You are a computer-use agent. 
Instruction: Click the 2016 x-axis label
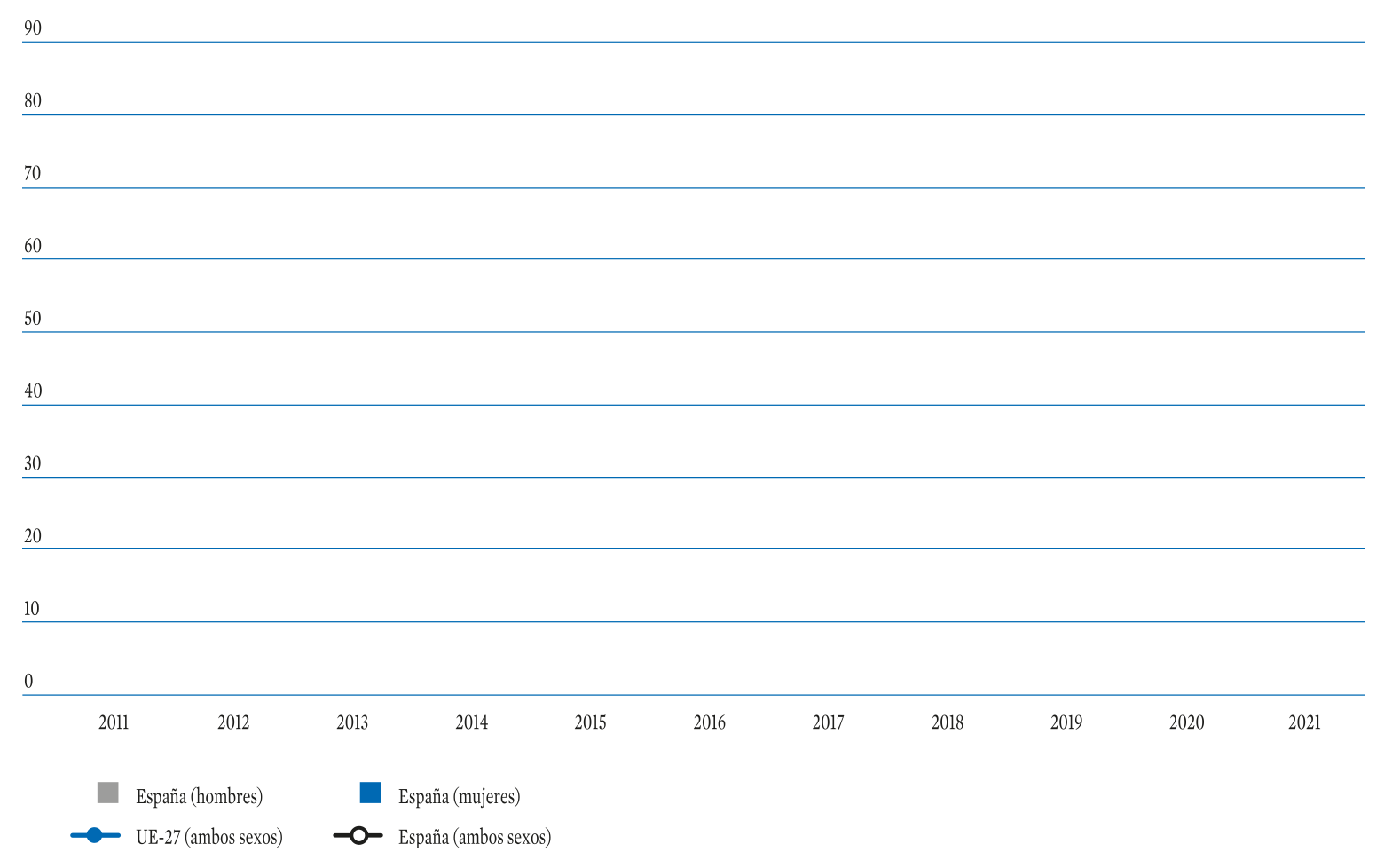[709, 722]
